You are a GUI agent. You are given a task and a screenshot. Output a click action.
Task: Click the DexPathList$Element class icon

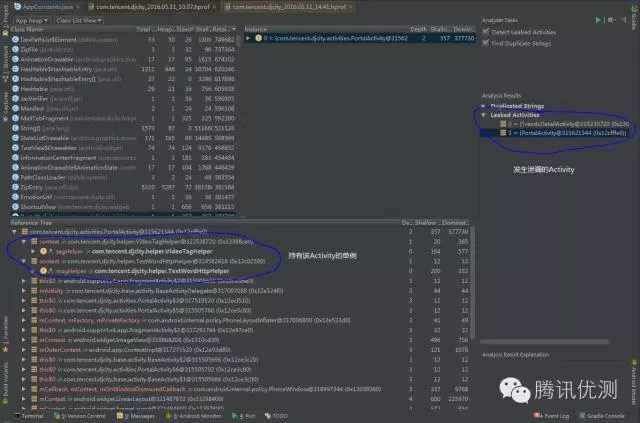[x=16, y=40]
